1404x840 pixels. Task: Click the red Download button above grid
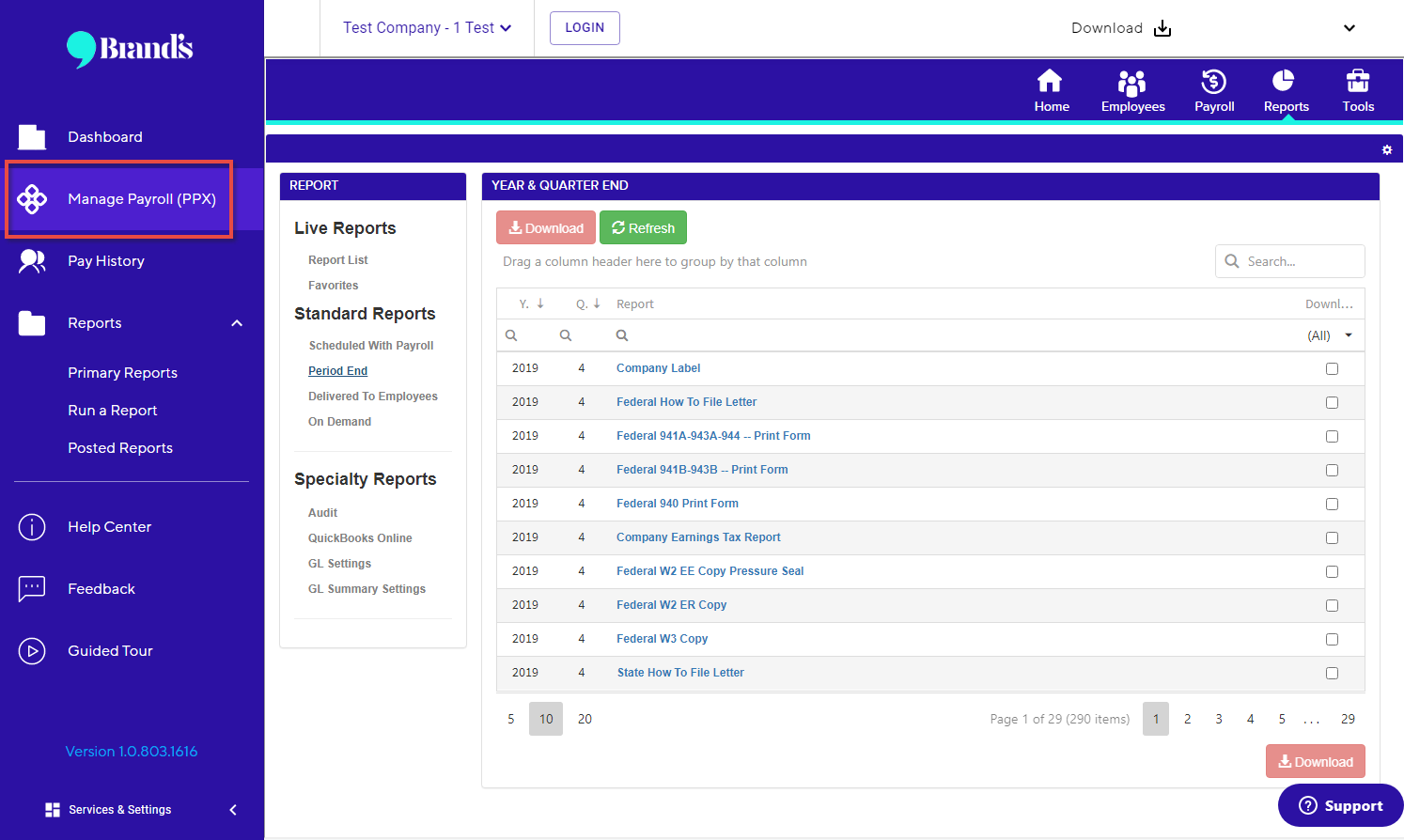coord(546,228)
